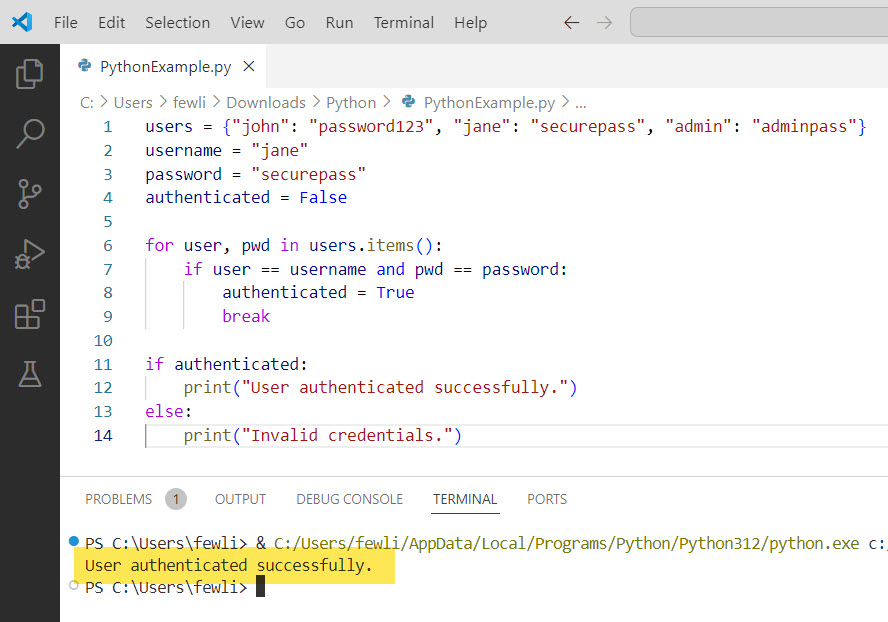This screenshot has width=888, height=622.
Task: Go back with the left arrow
Action: click(x=572, y=22)
